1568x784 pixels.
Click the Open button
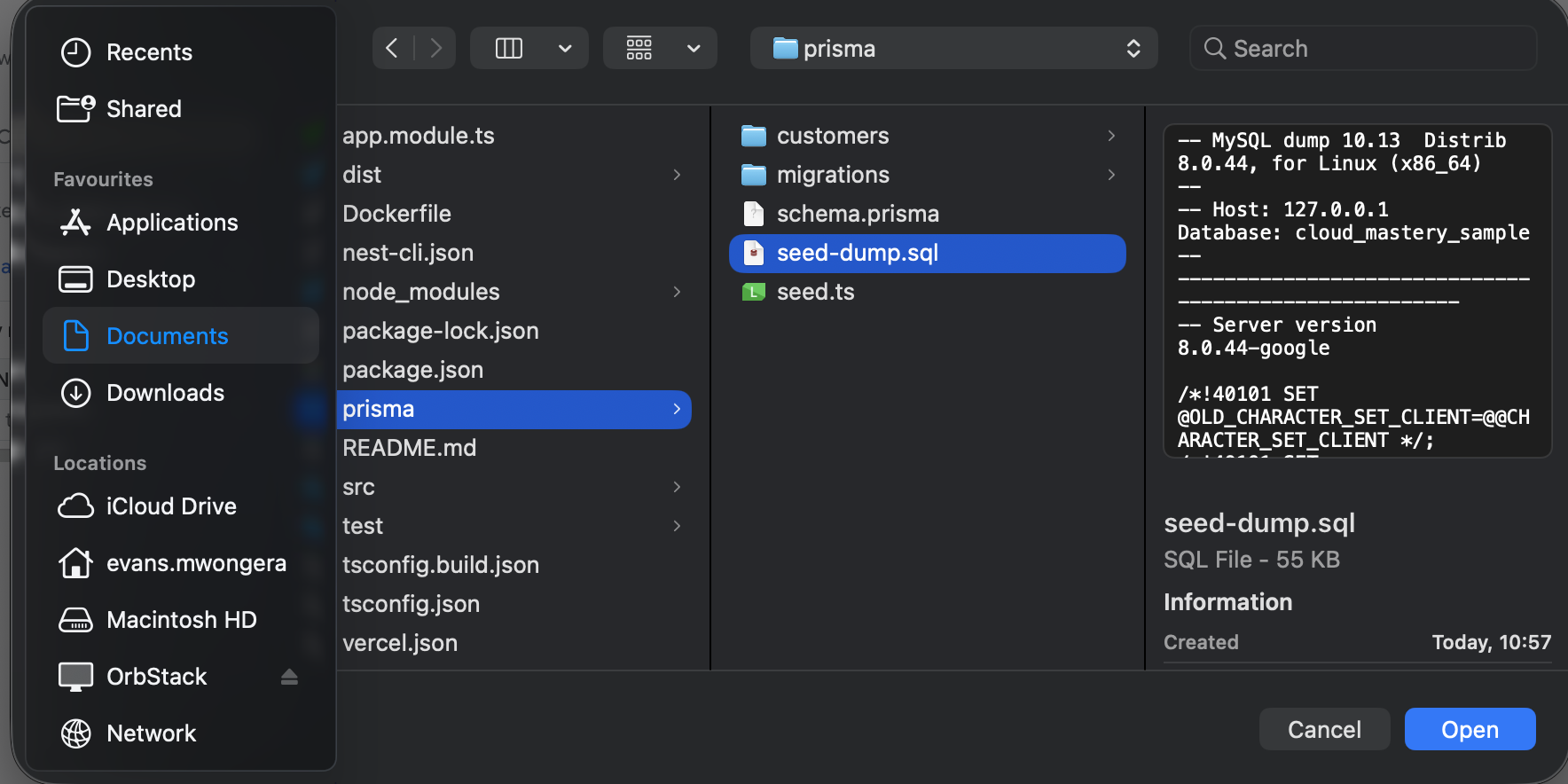click(1470, 729)
